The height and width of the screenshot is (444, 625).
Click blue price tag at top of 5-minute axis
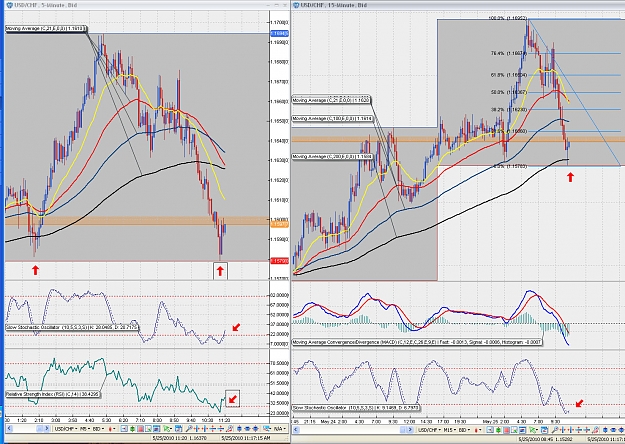[x=279, y=33]
